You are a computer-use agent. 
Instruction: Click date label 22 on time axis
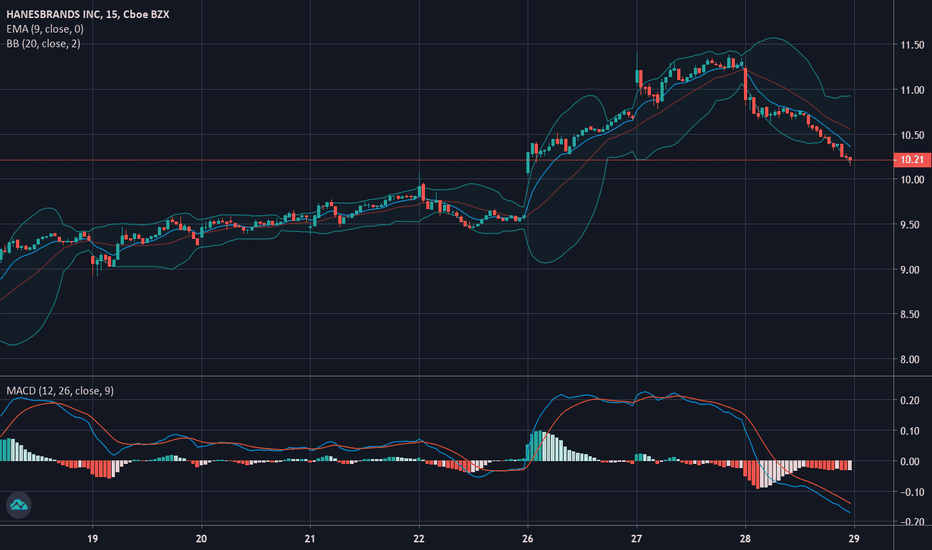pos(419,539)
